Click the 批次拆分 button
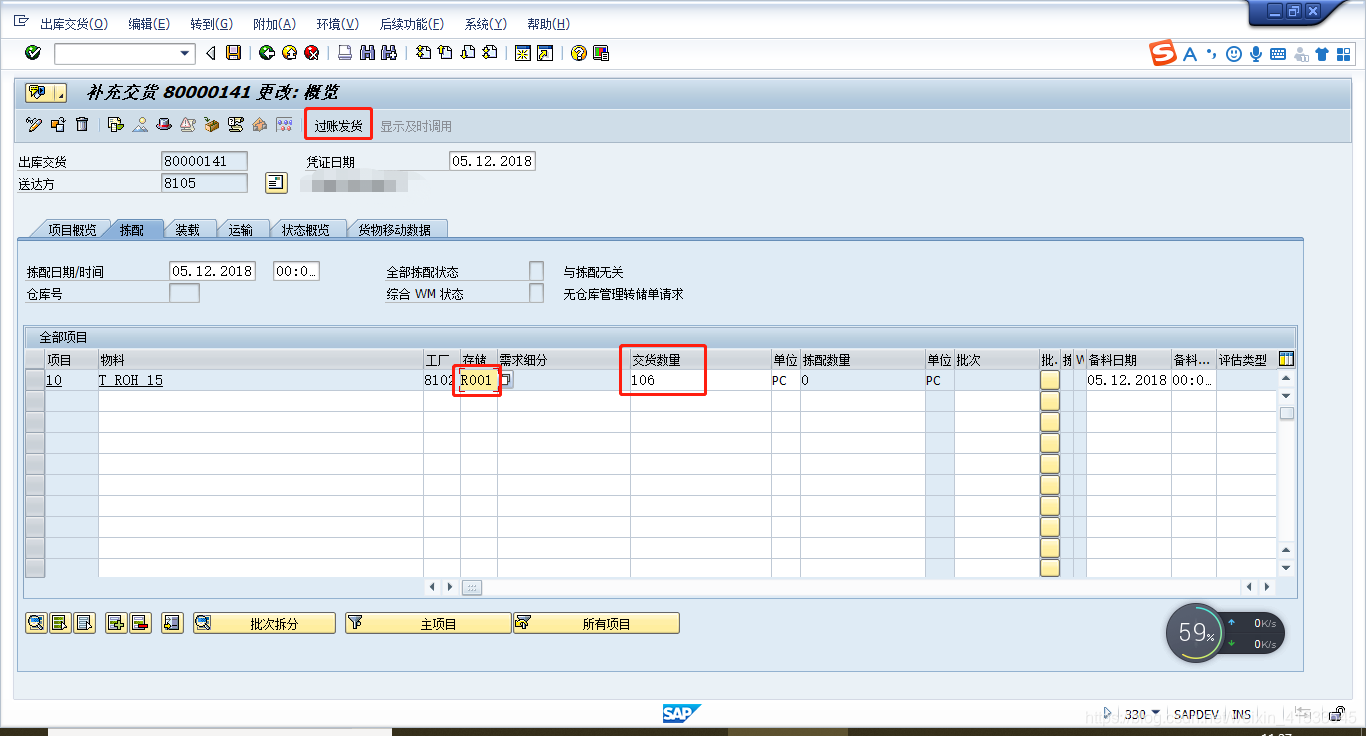 click(x=264, y=623)
